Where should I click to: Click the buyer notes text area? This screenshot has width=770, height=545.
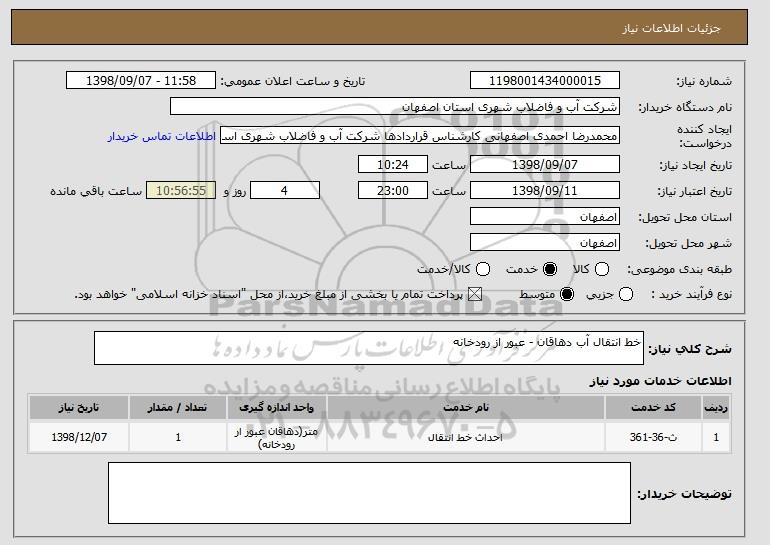[x=369, y=493]
